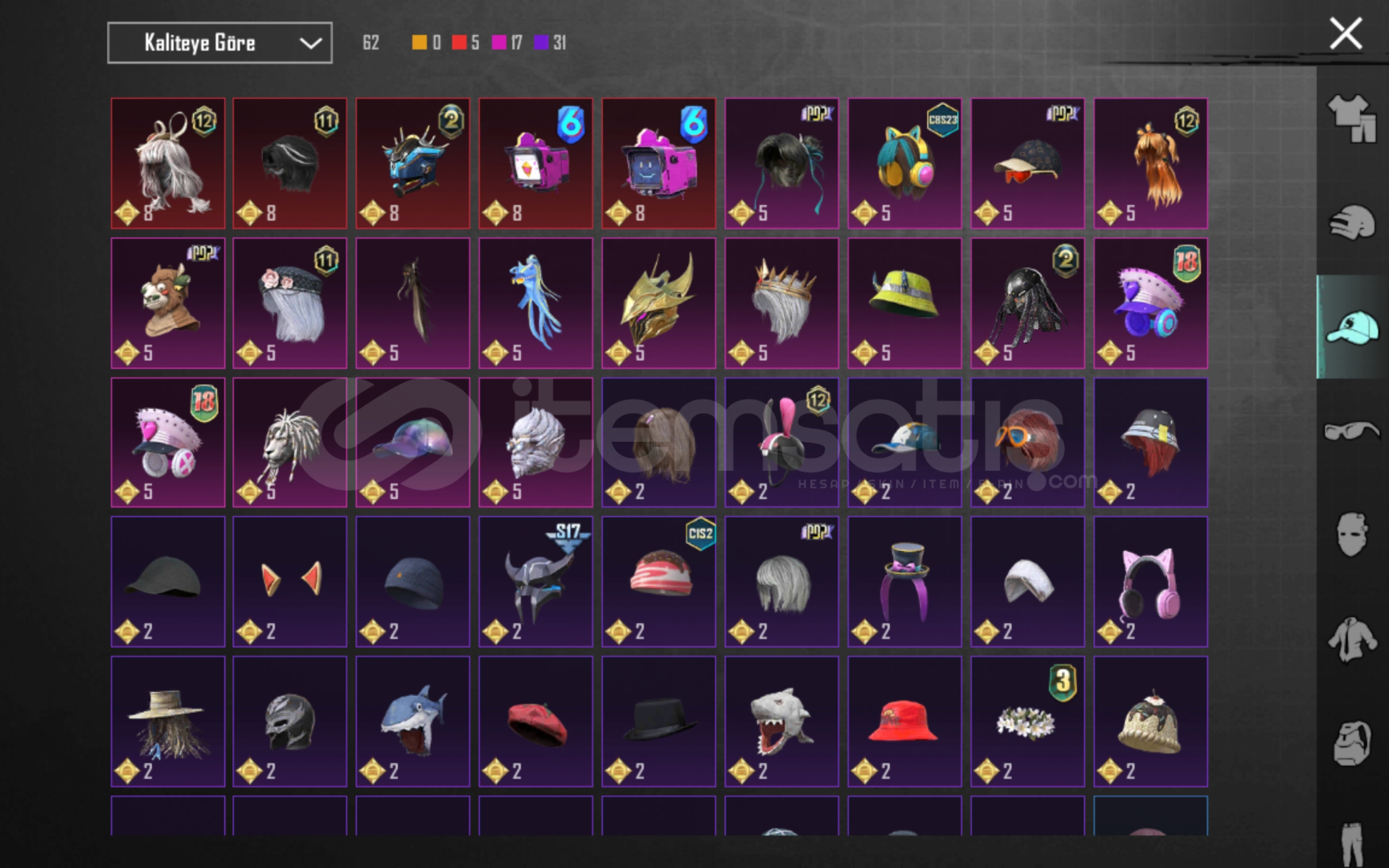Image resolution: width=1389 pixels, height=868 pixels.
Task: Expand the sort chevron arrow
Action: [x=310, y=43]
